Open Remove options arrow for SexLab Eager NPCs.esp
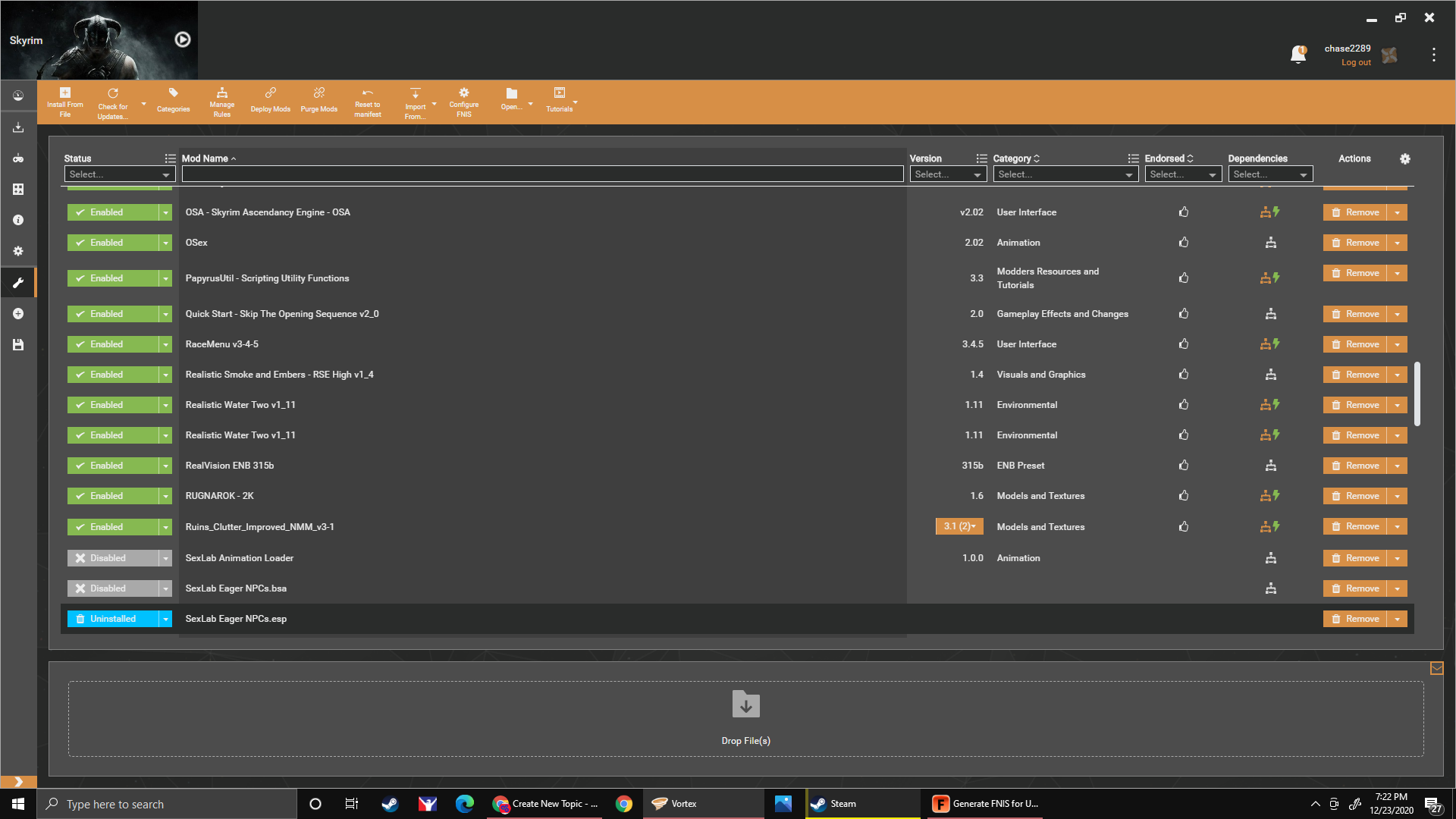 (x=1397, y=619)
